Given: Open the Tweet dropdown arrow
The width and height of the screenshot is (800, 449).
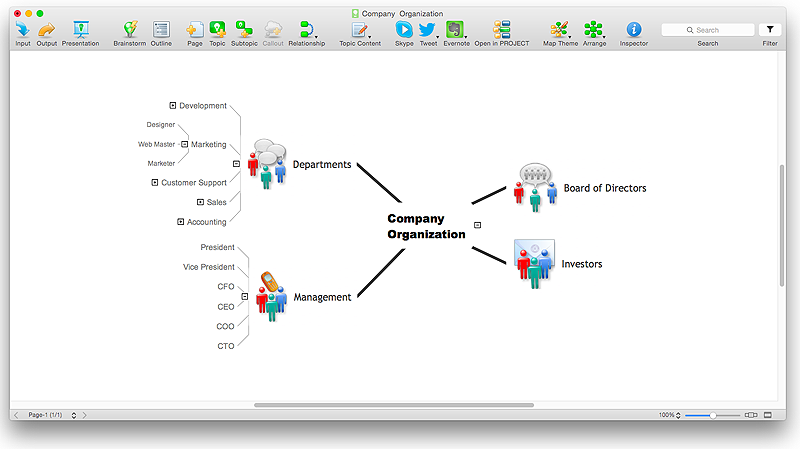Looking at the screenshot, I should coord(438,37).
